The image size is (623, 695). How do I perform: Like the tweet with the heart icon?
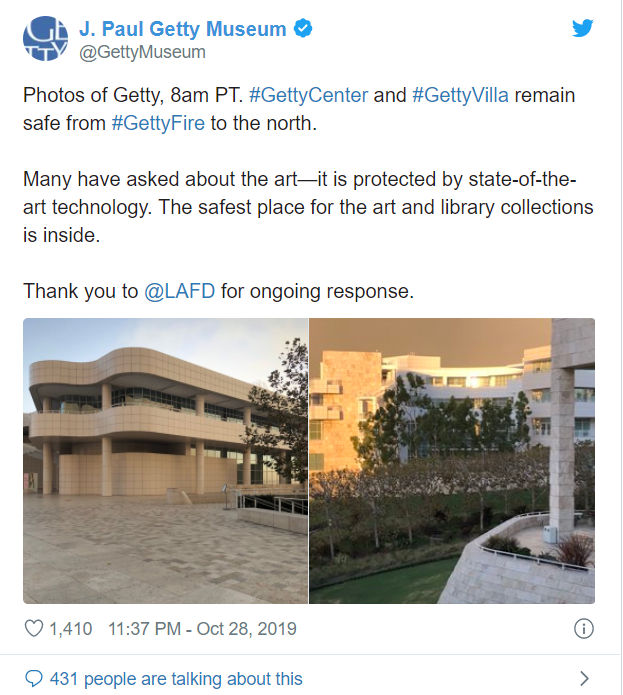(x=33, y=629)
